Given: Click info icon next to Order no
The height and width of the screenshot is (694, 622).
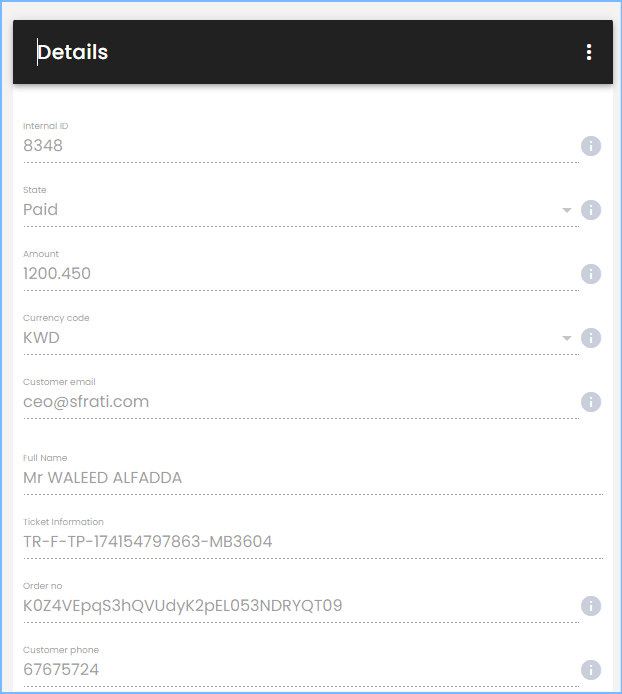Looking at the screenshot, I should pos(591,606).
